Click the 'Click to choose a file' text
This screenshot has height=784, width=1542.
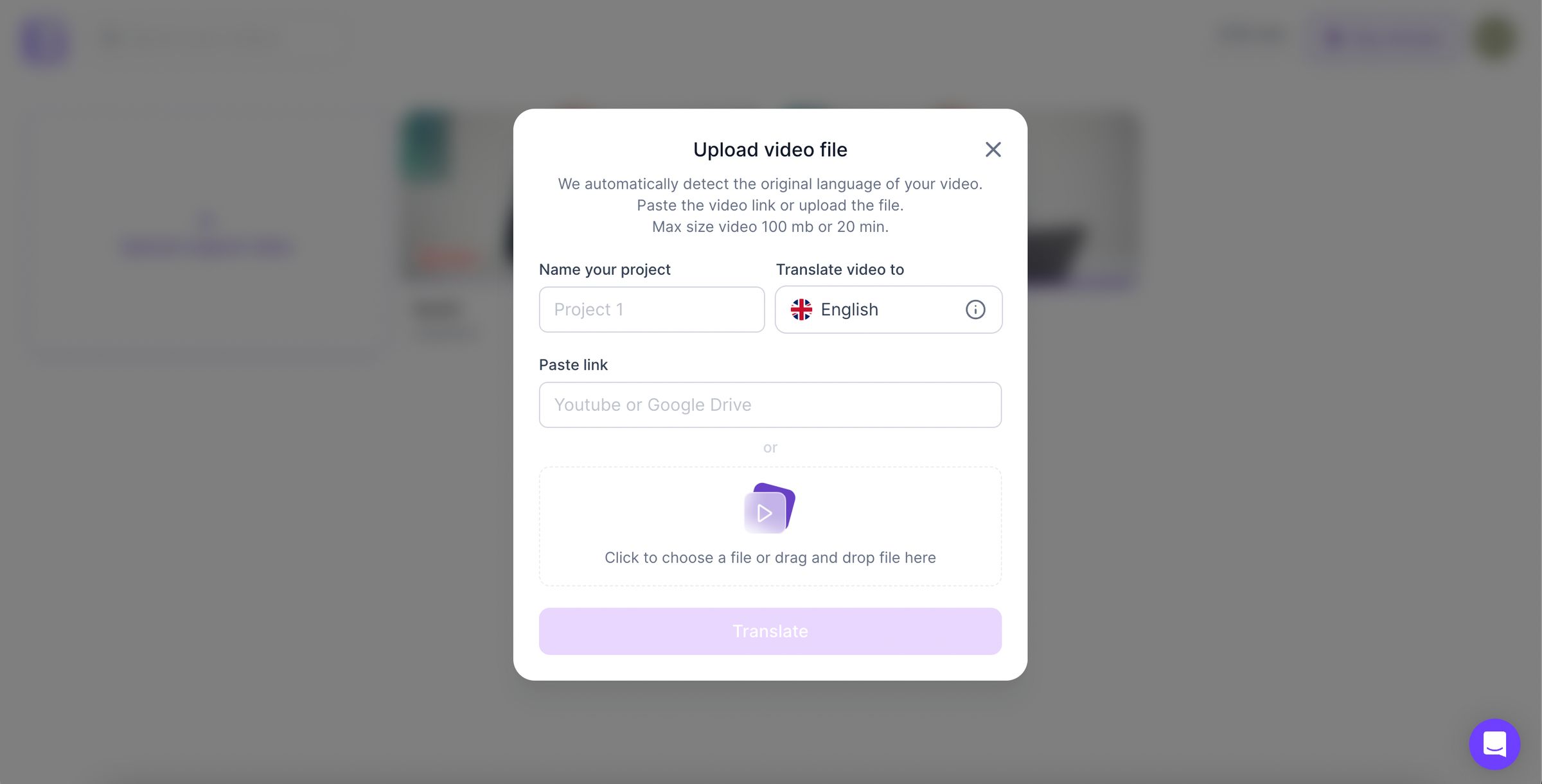770,557
